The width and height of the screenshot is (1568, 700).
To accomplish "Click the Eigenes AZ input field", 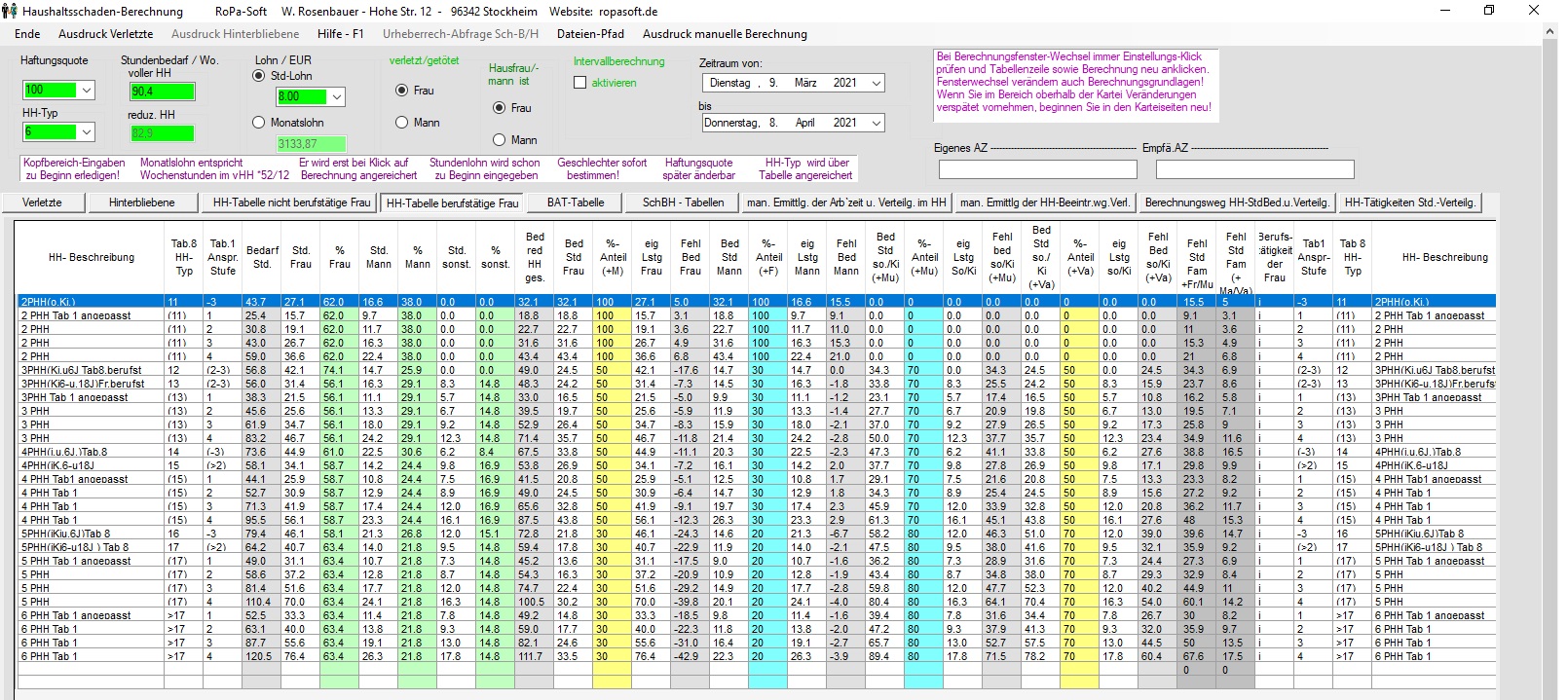I will 1037,169.
